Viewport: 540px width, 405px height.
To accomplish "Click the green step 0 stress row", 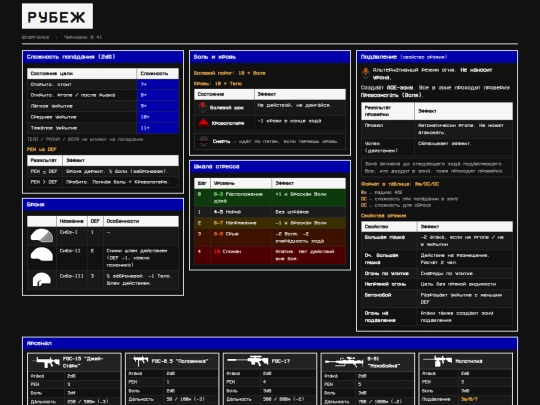I will pyautogui.click(x=270, y=198).
